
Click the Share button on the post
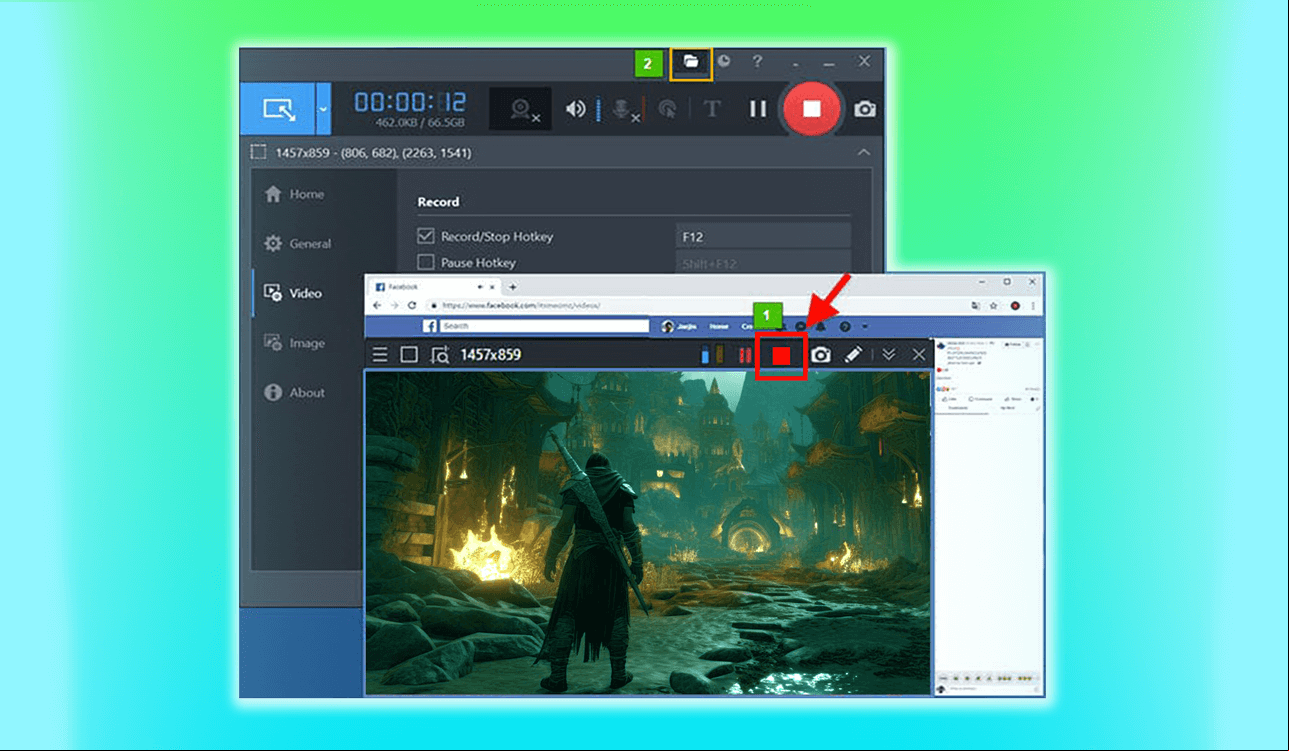click(1013, 399)
